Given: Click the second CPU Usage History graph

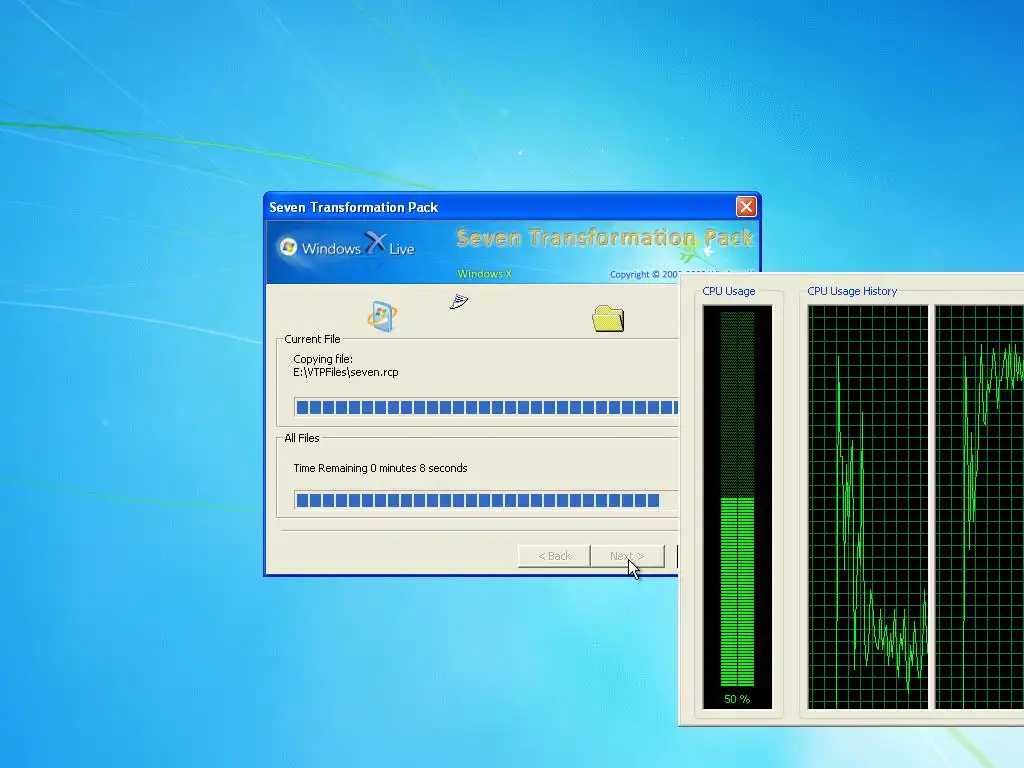Looking at the screenshot, I should pos(980,506).
